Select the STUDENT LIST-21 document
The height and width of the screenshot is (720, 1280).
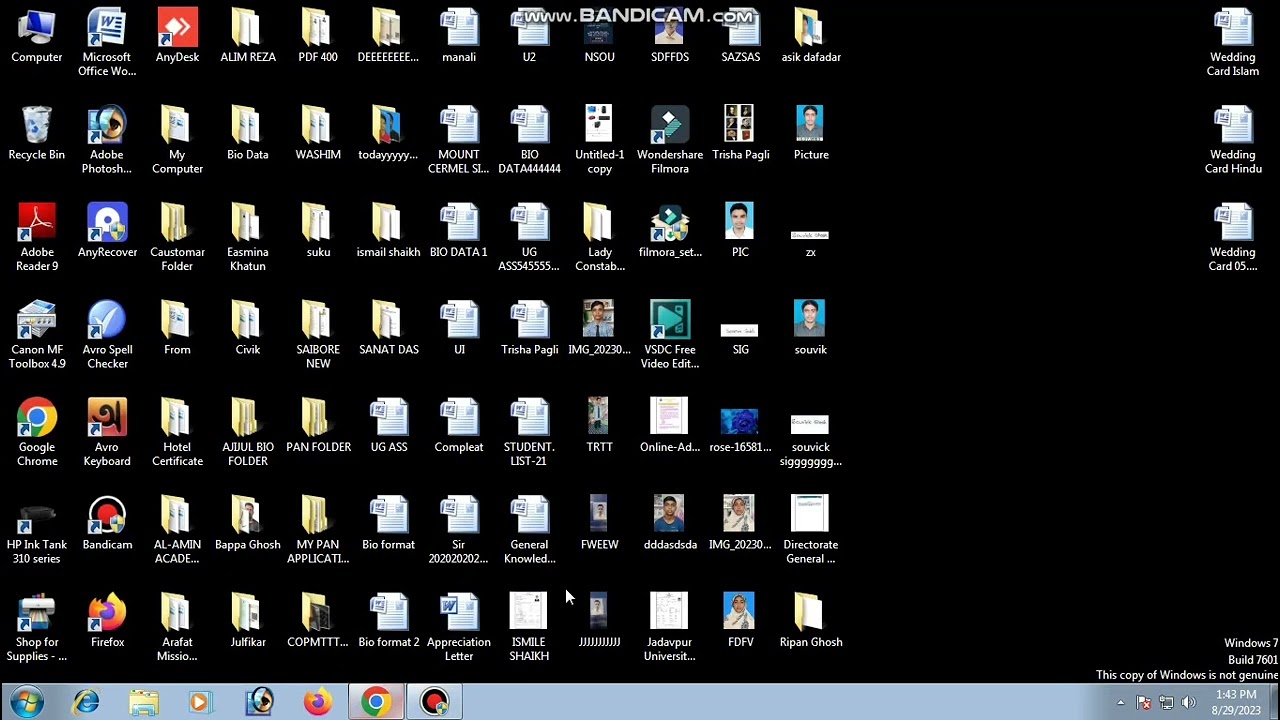(x=529, y=432)
